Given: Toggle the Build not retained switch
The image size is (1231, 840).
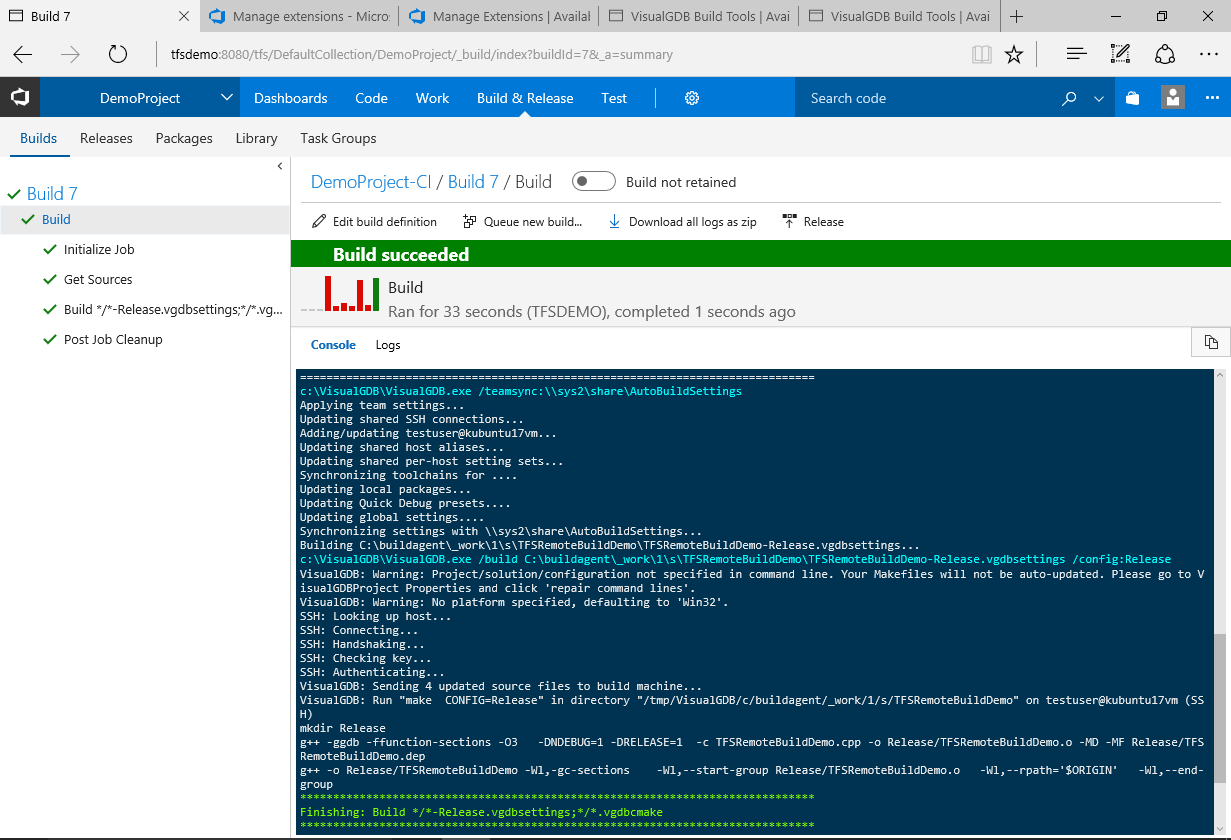Looking at the screenshot, I should (593, 182).
